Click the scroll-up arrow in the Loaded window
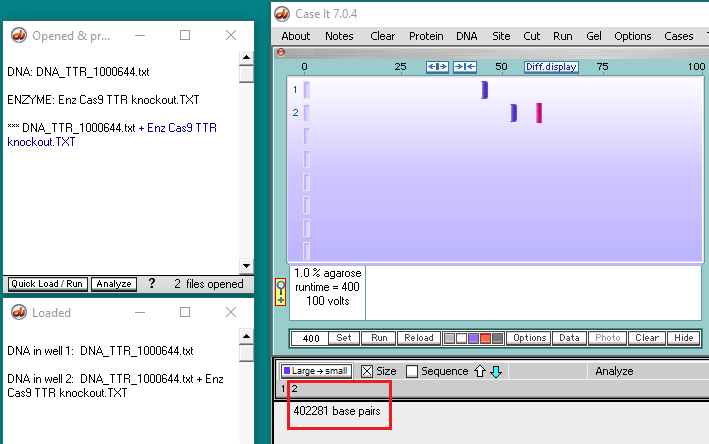This screenshot has width=709, height=444. click(x=246, y=336)
